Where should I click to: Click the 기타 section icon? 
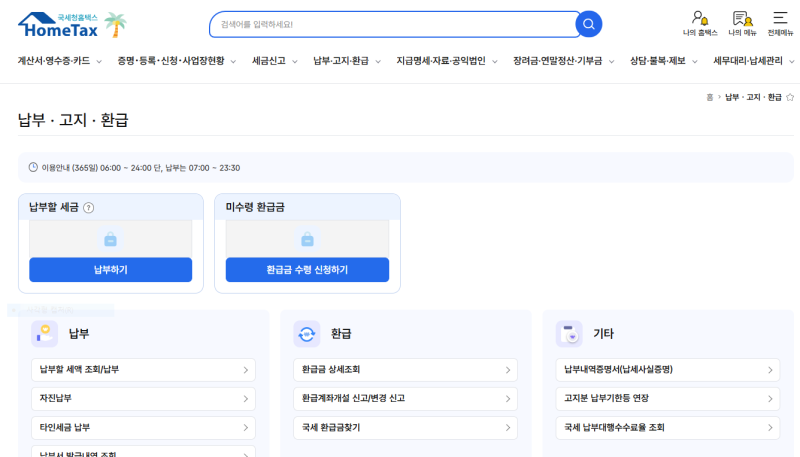pos(569,334)
